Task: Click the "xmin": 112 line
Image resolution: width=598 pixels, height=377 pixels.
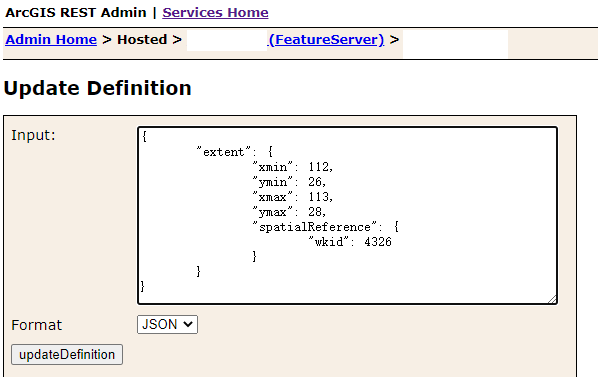Action: point(293,167)
